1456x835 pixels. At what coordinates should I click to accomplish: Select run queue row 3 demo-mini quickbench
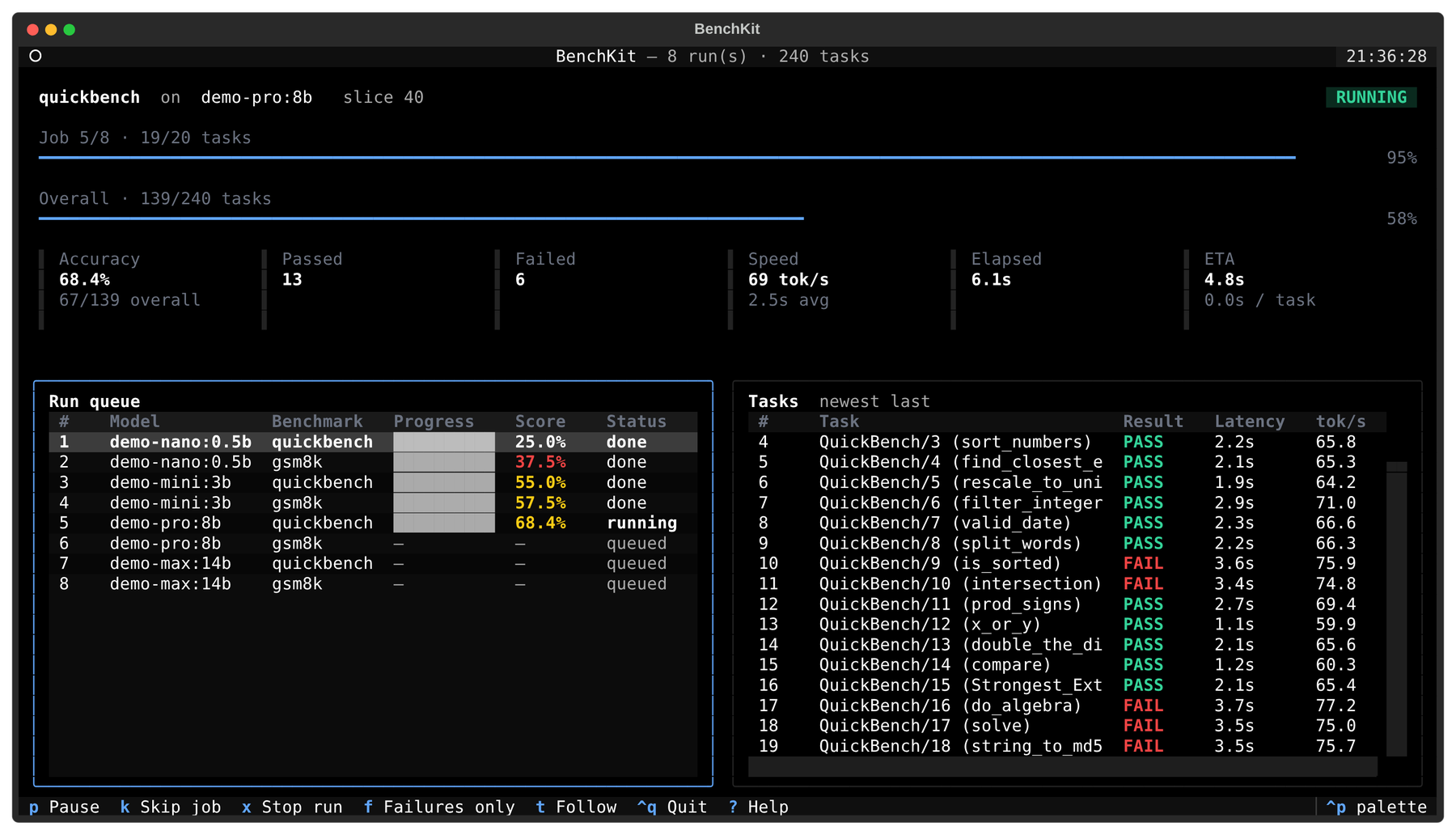click(x=373, y=482)
